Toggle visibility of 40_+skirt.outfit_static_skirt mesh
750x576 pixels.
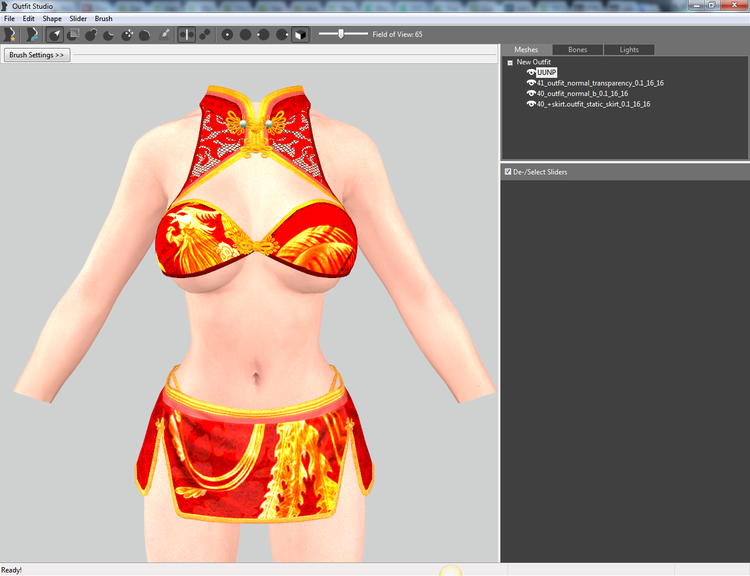531,104
